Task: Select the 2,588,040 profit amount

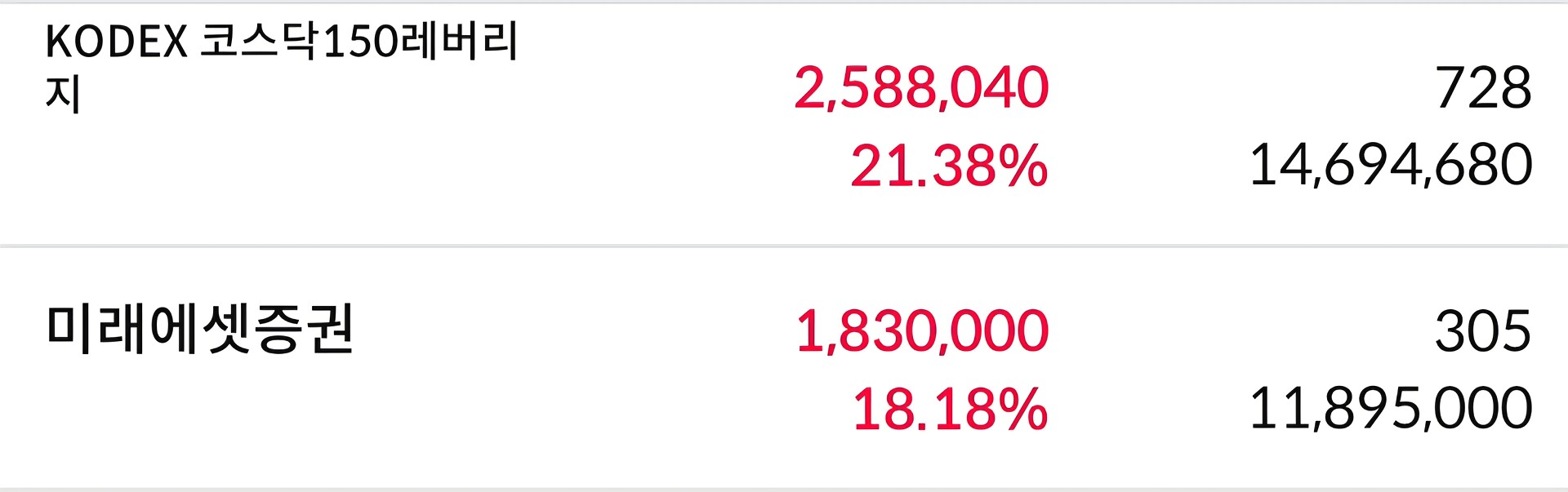Action: click(921, 88)
